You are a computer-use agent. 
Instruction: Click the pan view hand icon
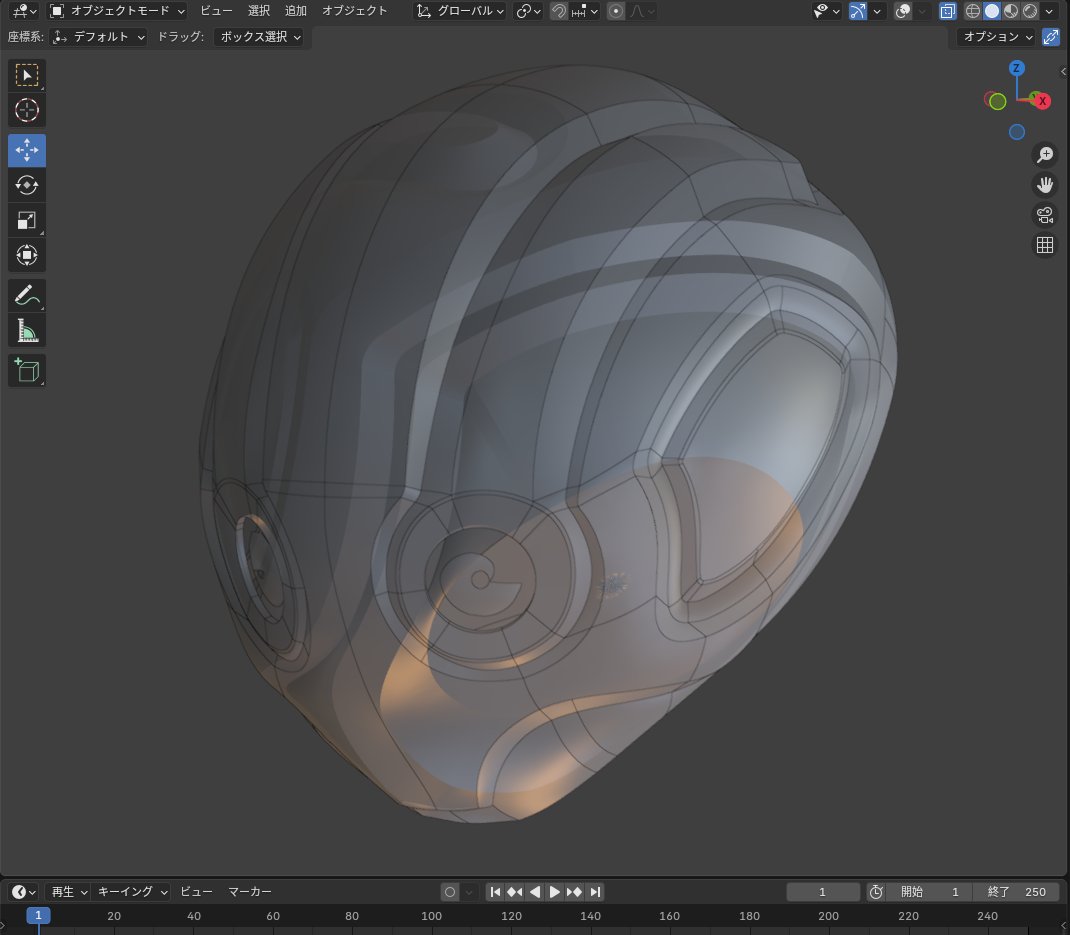1045,185
